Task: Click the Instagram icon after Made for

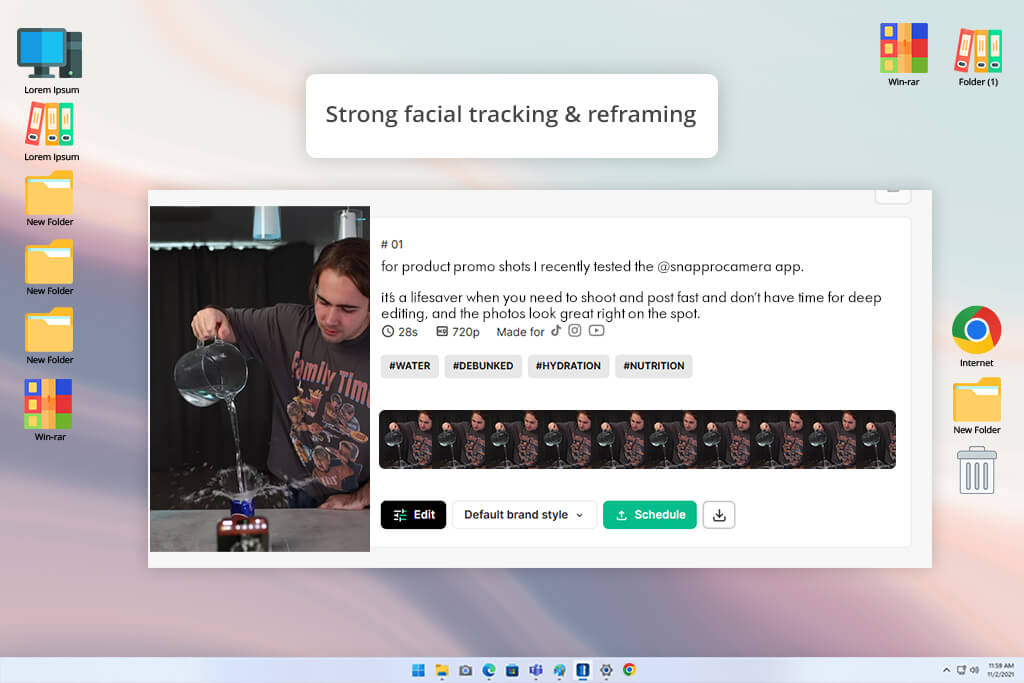Action: (575, 330)
